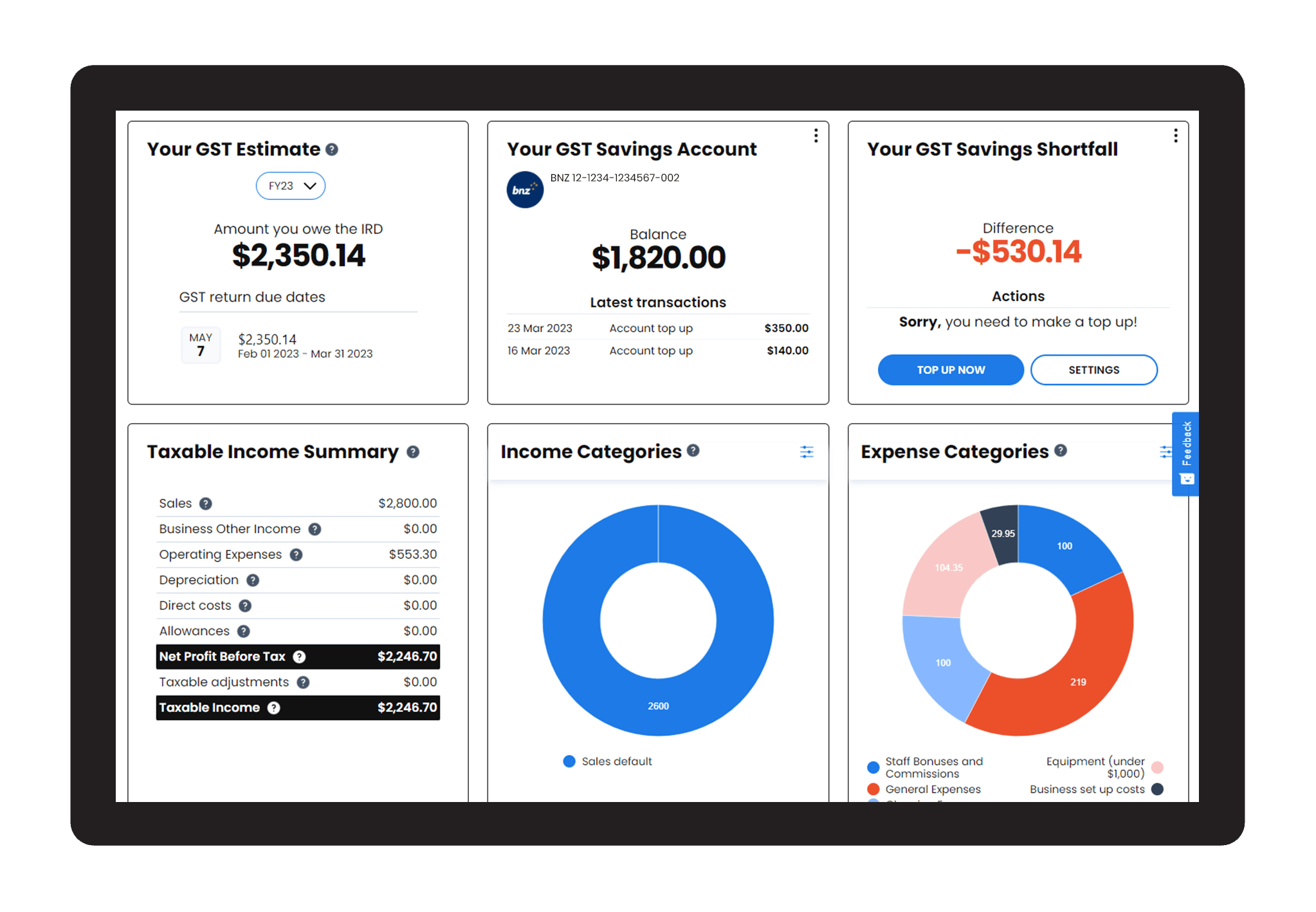Open Income Categories filter settings icon
Image resolution: width=1316 pixels, height=912 pixels.
(807, 452)
